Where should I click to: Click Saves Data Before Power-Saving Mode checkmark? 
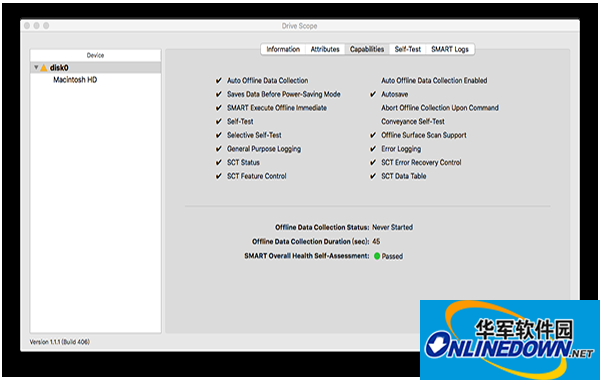coord(218,94)
